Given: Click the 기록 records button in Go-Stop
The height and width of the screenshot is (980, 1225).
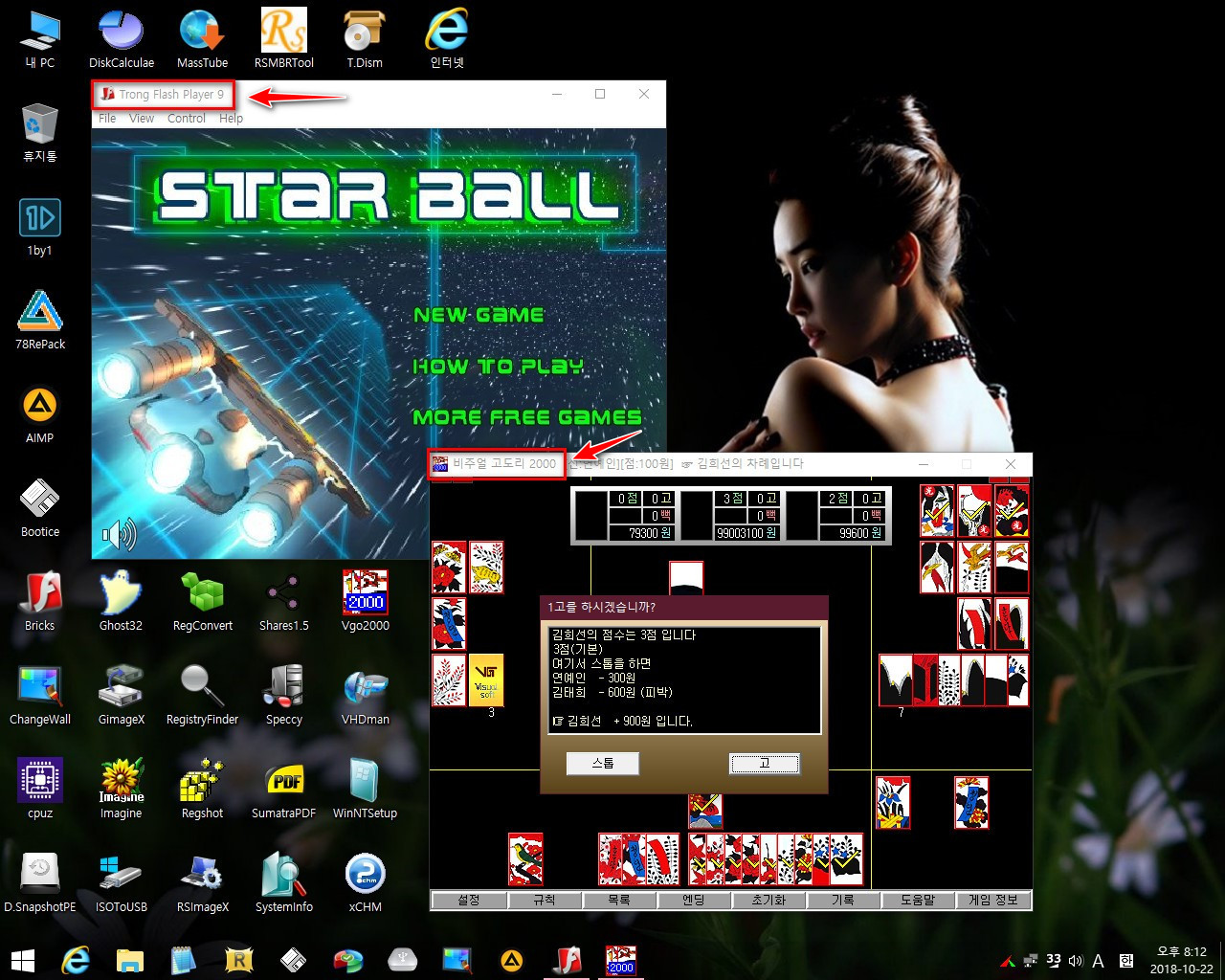Looking at the screenshot, I should [843, 901].
